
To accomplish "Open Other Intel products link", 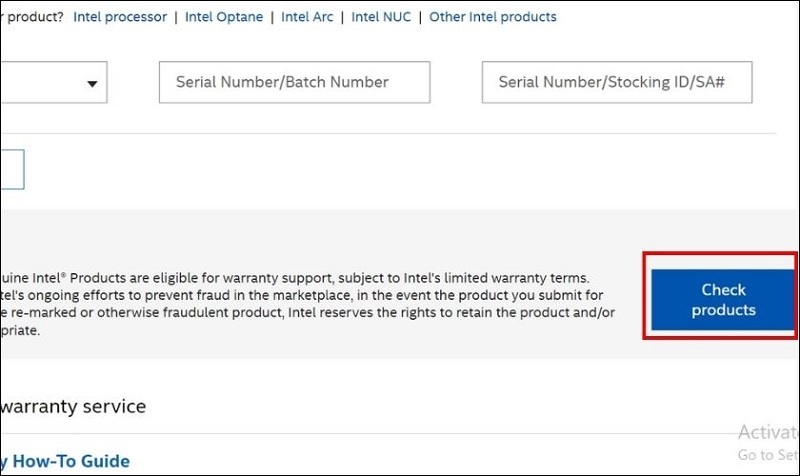I will 493,17.
